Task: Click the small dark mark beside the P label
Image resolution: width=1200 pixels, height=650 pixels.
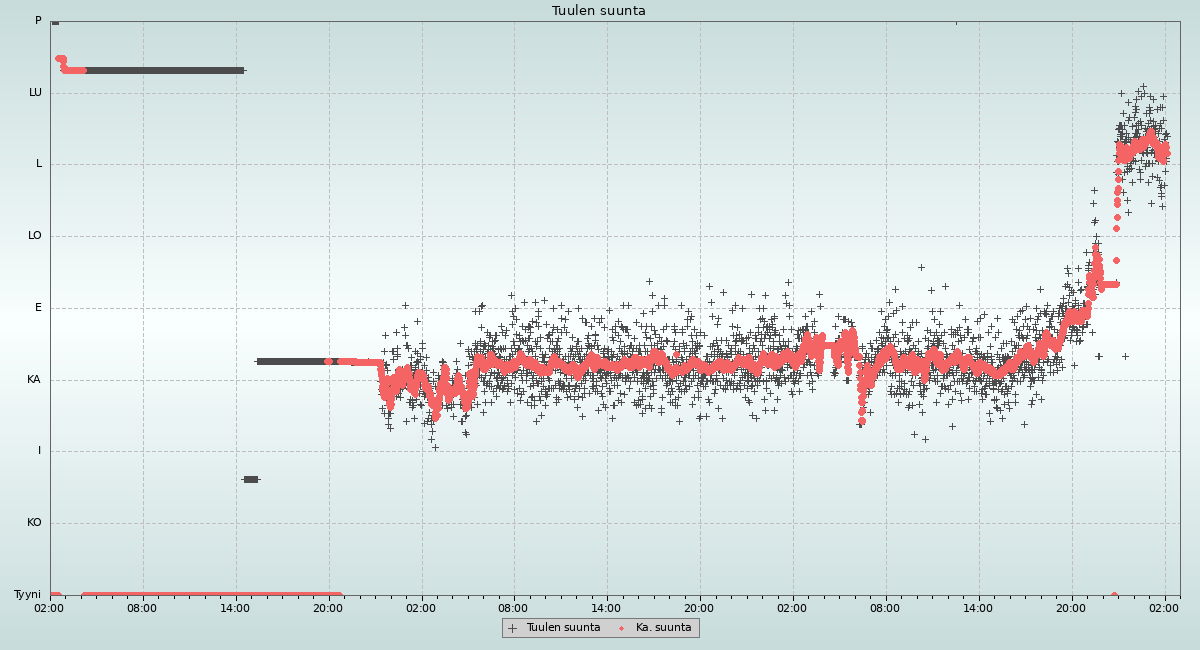Action: pyautogui.click(x=55, y=22)
